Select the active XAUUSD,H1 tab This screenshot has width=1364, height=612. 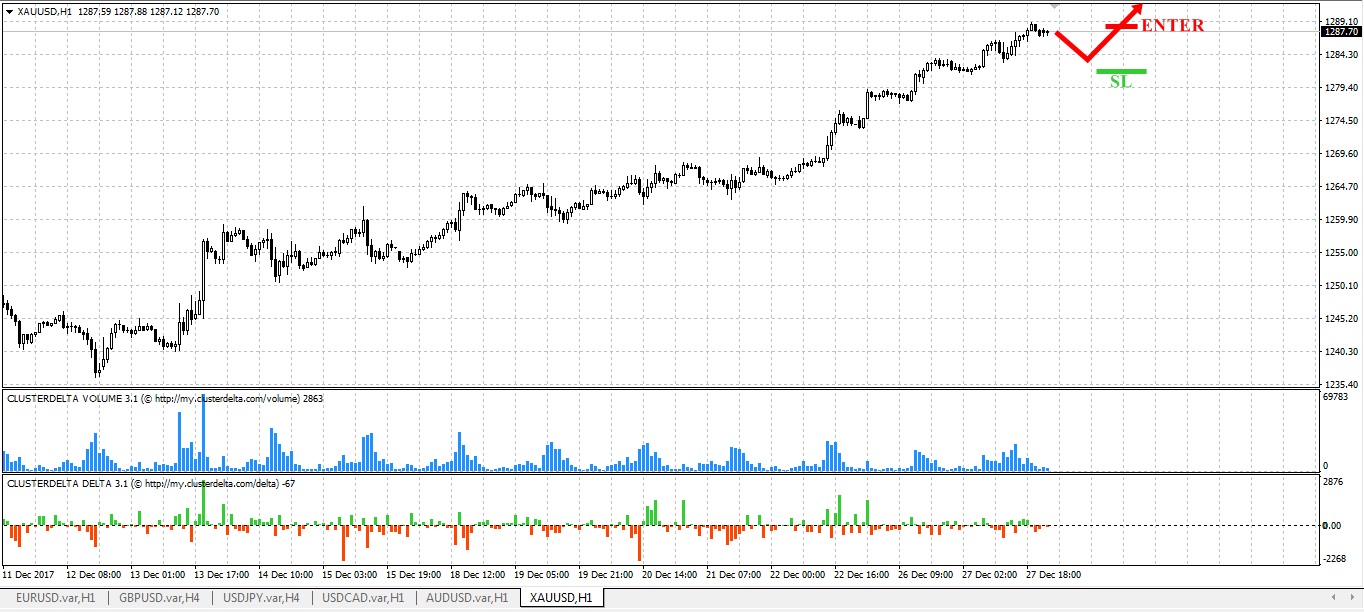click(561, 598)
